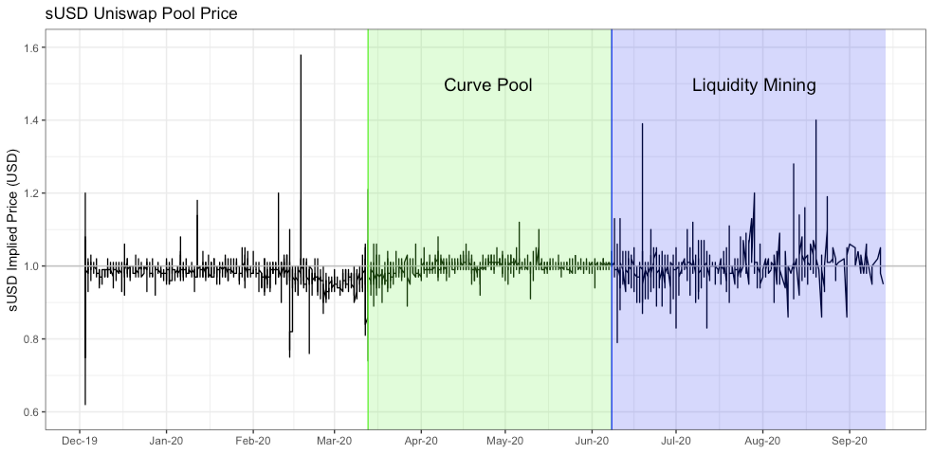Click the Aug-20 x-axis label
Screen dimensions: 933x471
pos(762,441)
